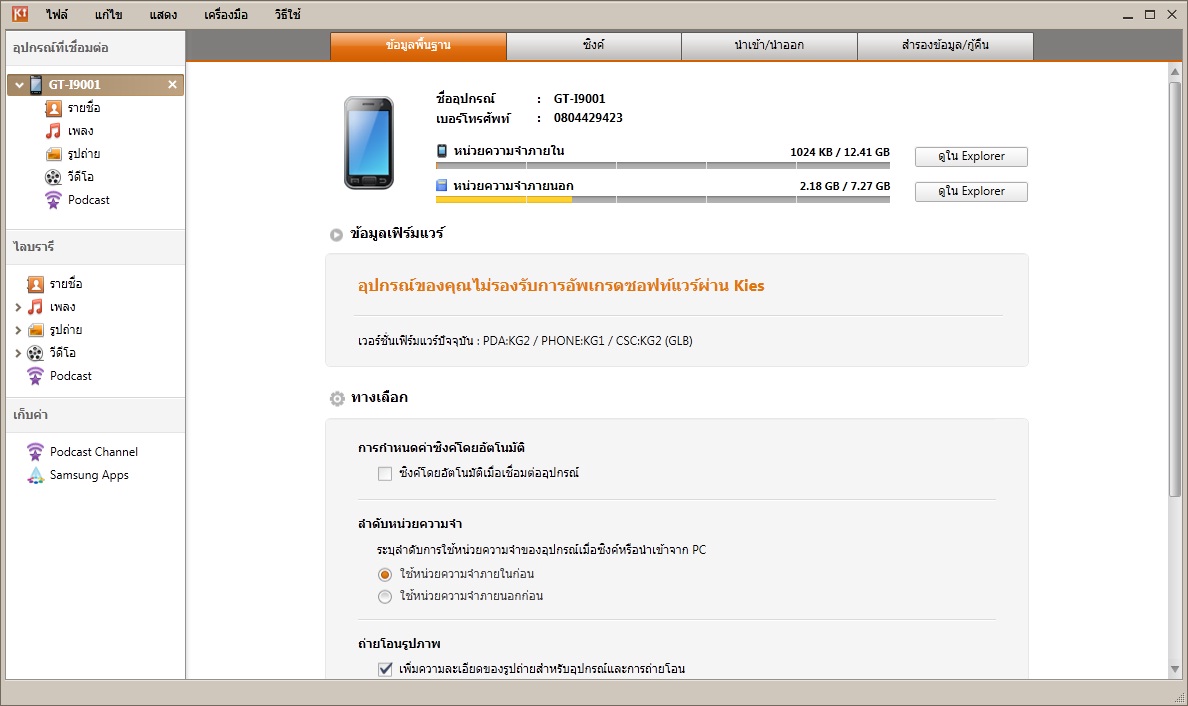The width and height of the screenshot is (1188, 706).
Task: Expand the ข้อมูลเฟิร์มแวร์ firmware section arrow
Action: pos(336,235)
